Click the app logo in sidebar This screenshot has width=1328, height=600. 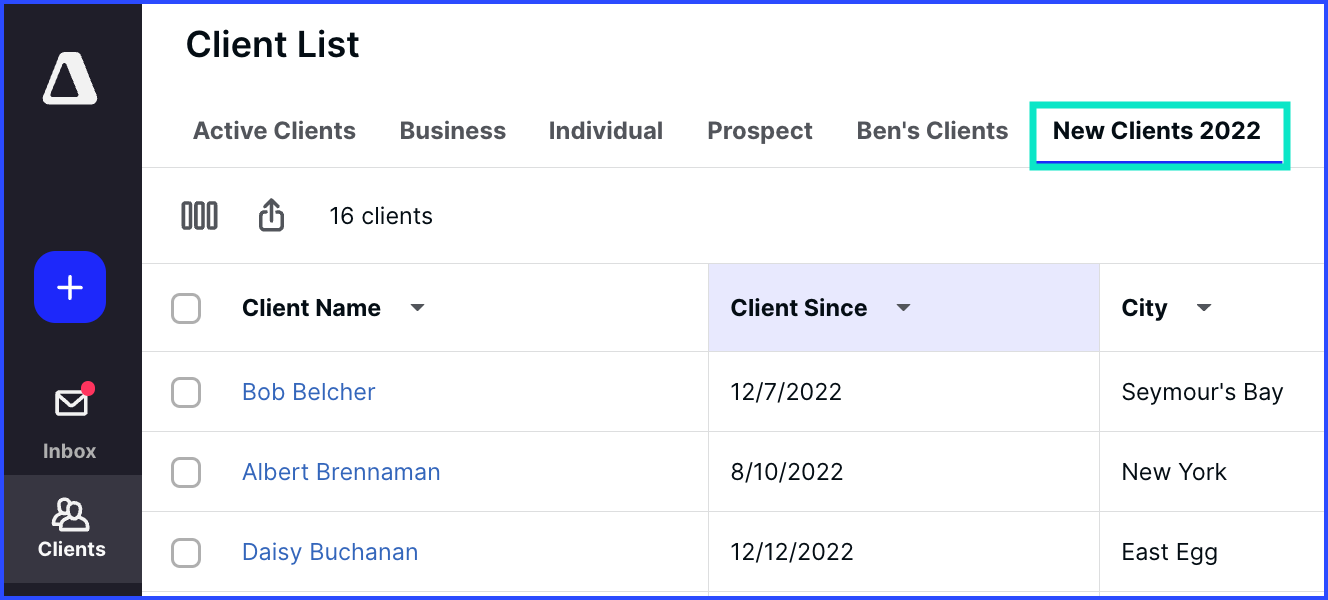pos(70,78)
